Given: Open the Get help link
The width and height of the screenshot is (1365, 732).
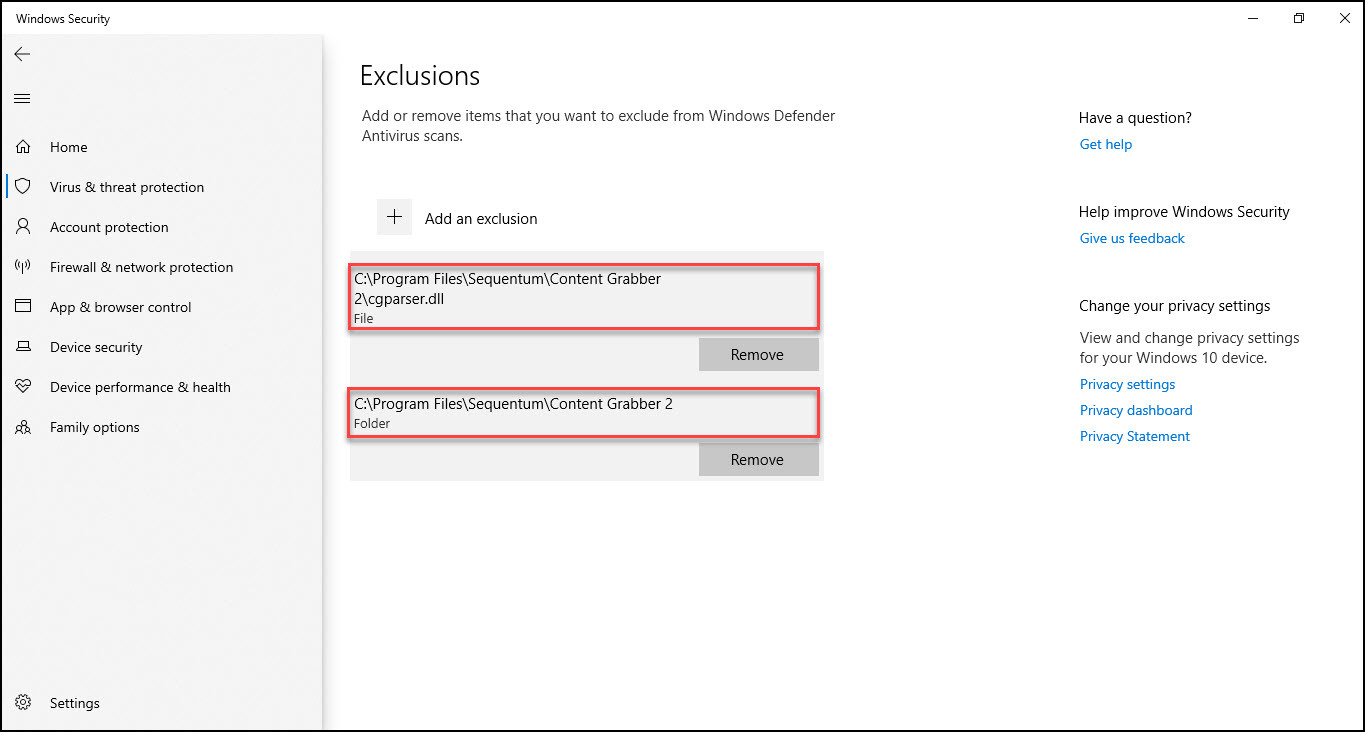Looking at the screenshot, I should click(x=1105, y=144).
